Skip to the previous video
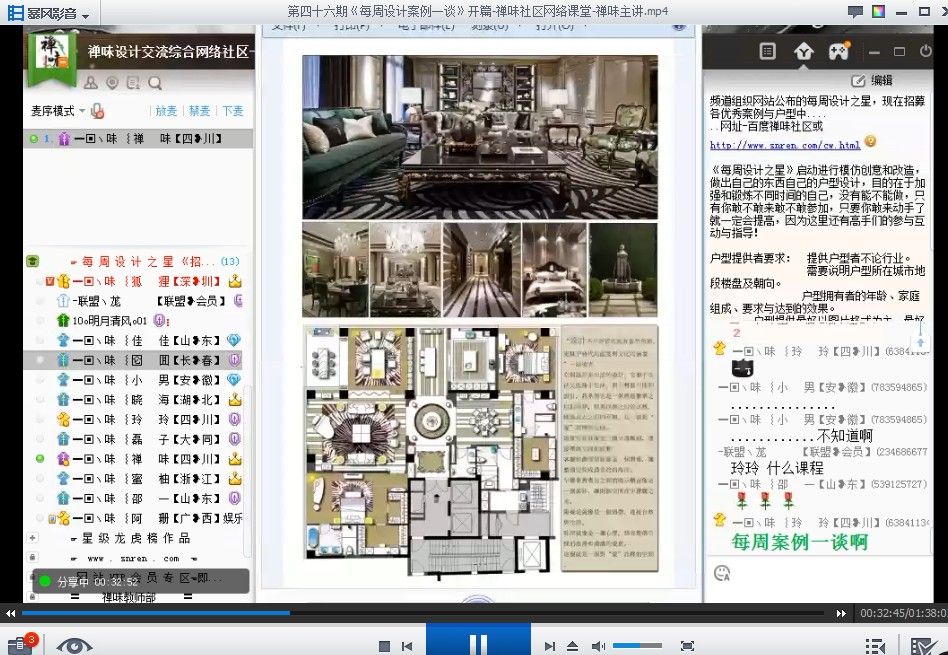This screenshot has height=655, width=948. 407,647
